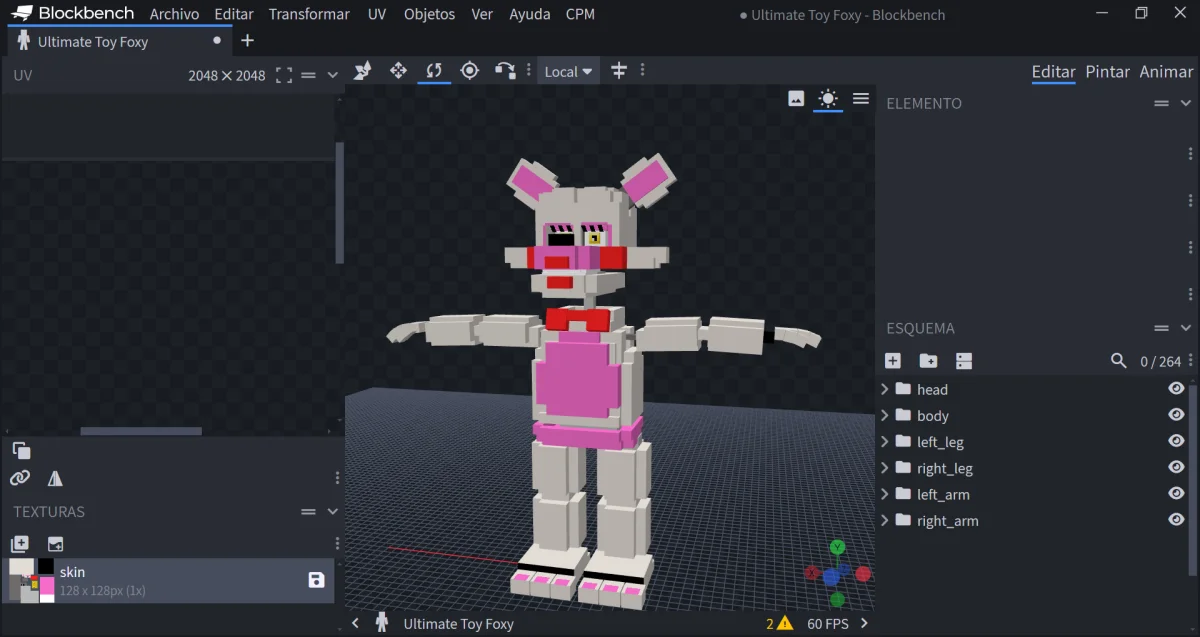Open the Ayuda menu
This screenshot has width=1200, height=637.
530,14
